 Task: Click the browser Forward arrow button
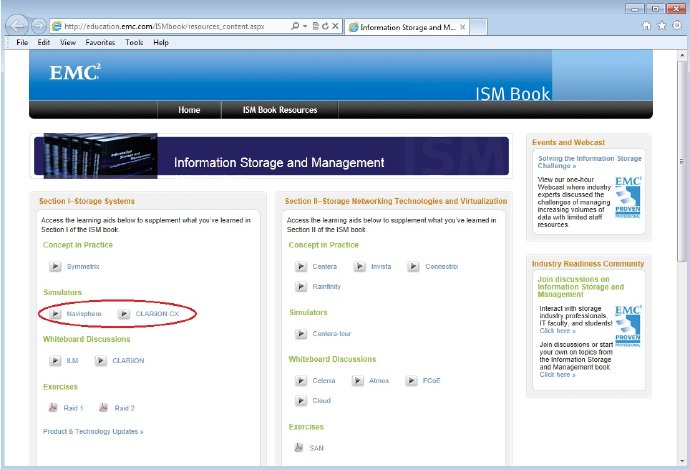(39, 26)
